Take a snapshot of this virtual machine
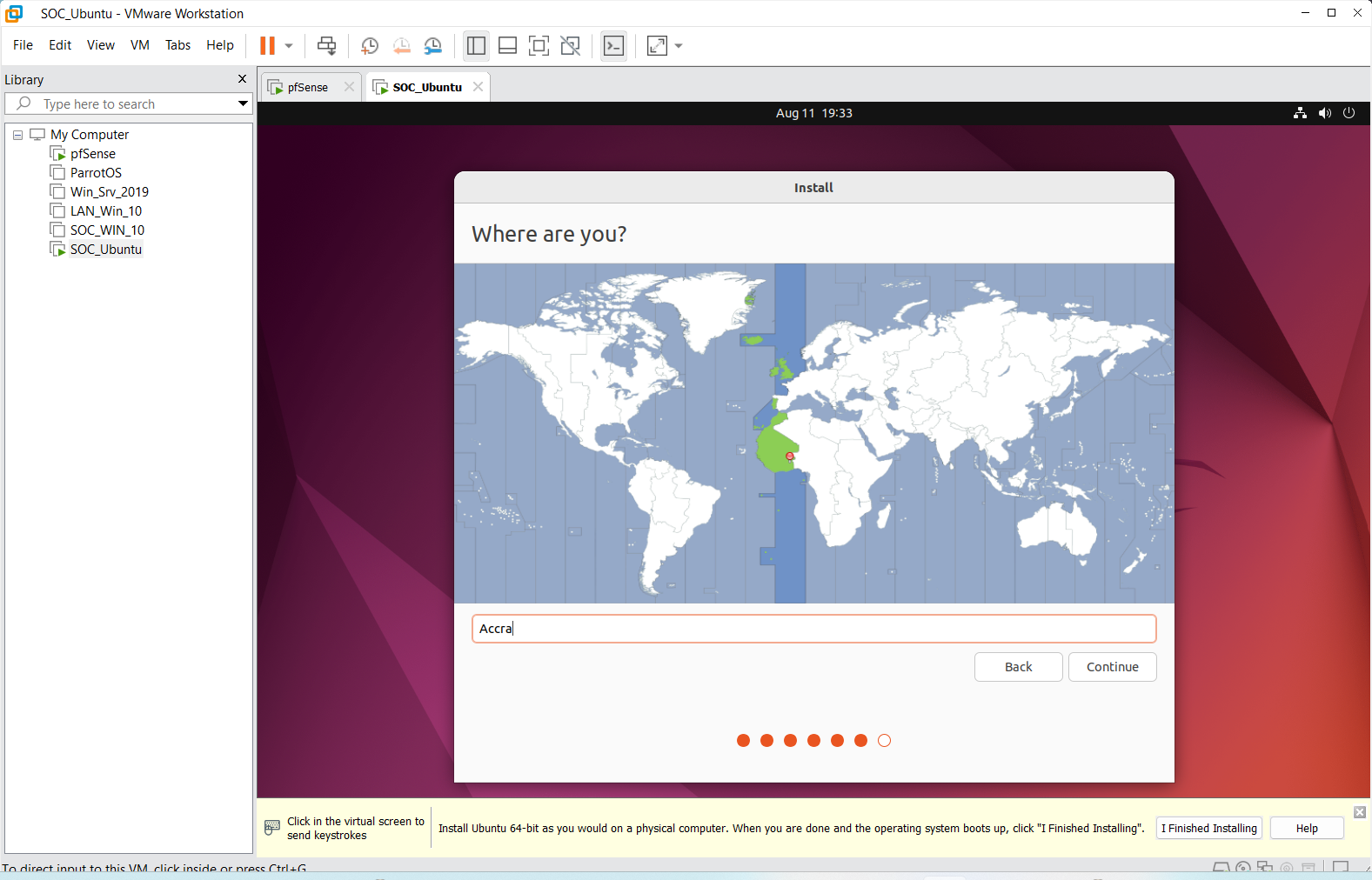Viewport: 1372px width, 880px height. pos(370,46)
